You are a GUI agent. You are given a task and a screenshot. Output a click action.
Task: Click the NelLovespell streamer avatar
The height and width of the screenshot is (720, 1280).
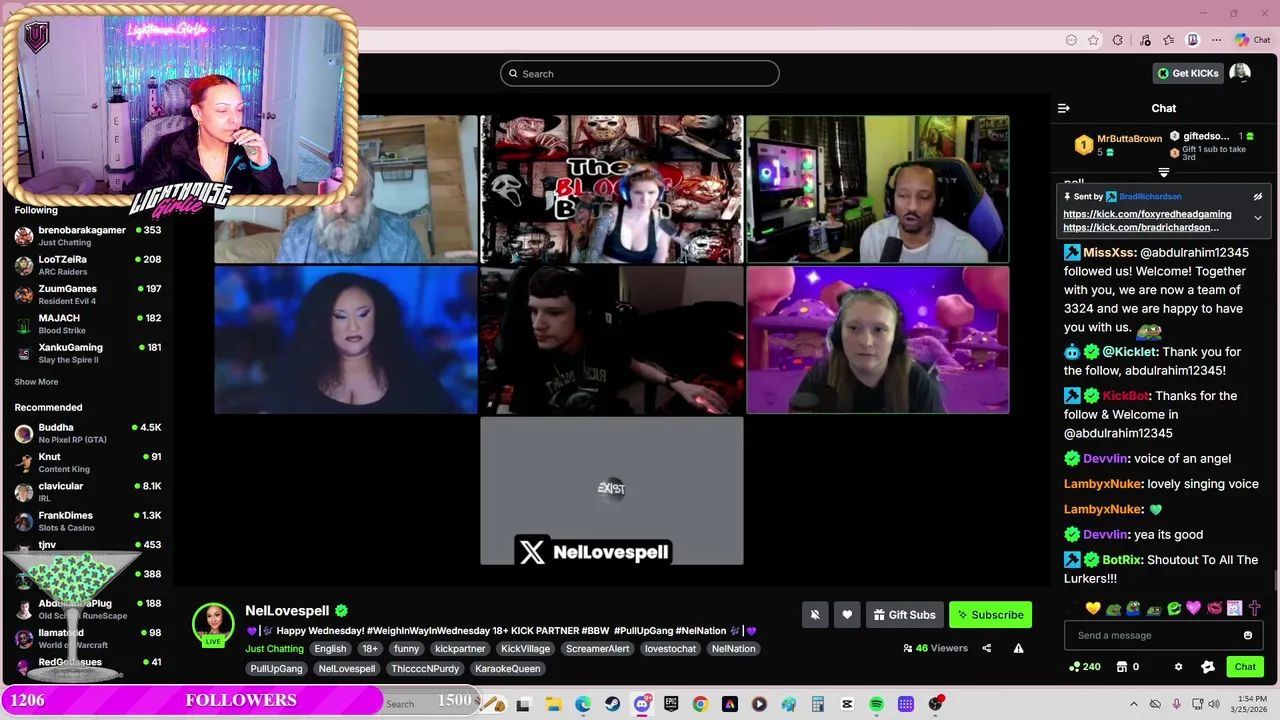213,624
